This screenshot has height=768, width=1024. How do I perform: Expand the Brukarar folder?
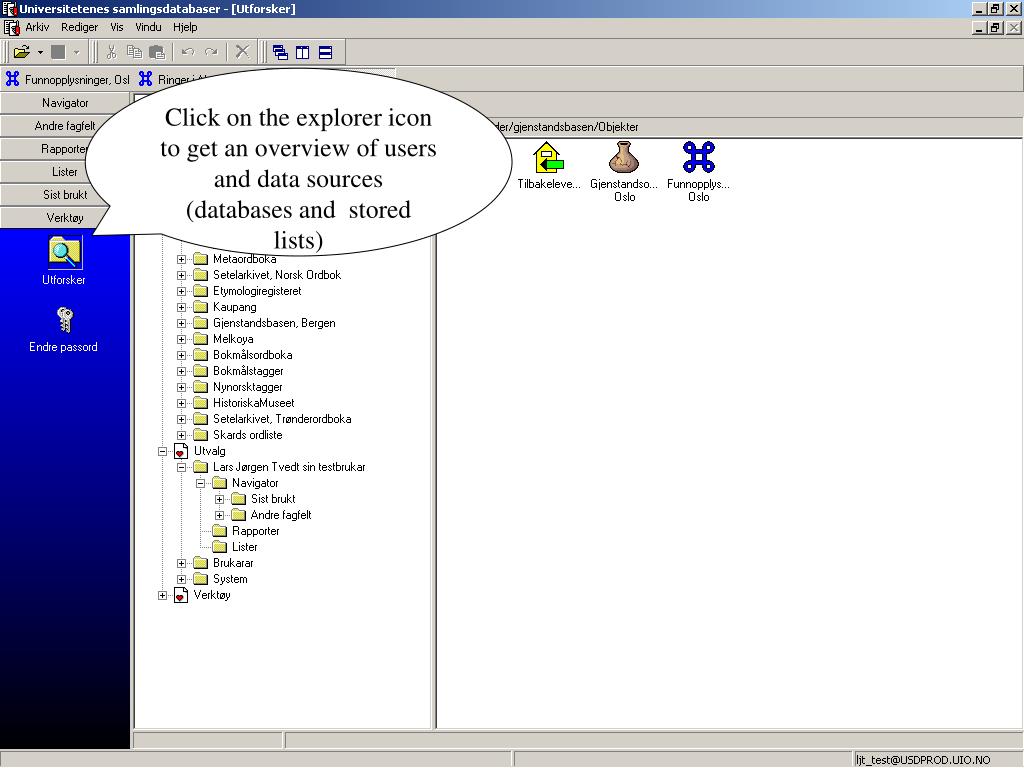182,563
